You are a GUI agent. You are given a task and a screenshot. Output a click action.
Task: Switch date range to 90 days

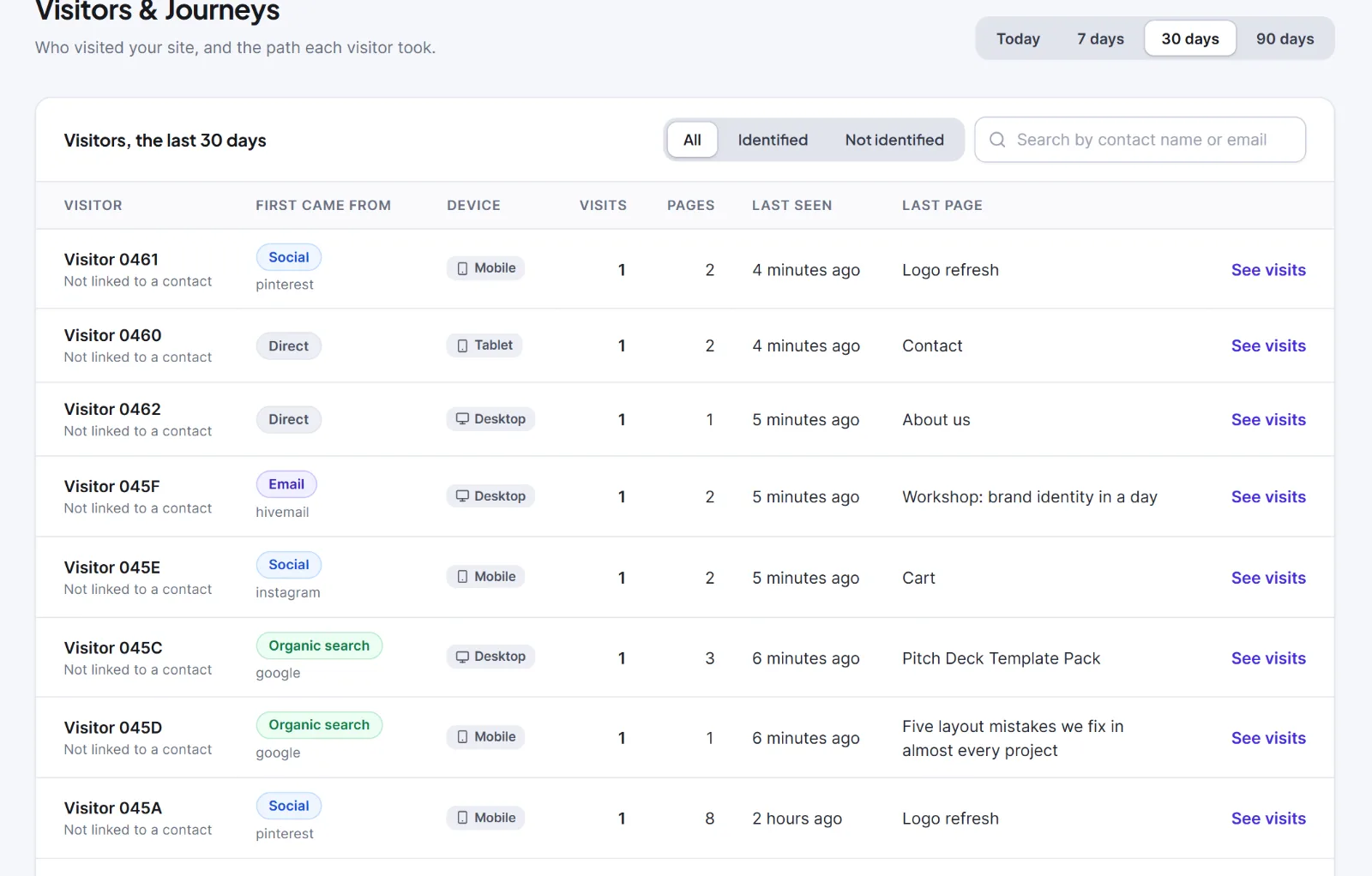1285,39
